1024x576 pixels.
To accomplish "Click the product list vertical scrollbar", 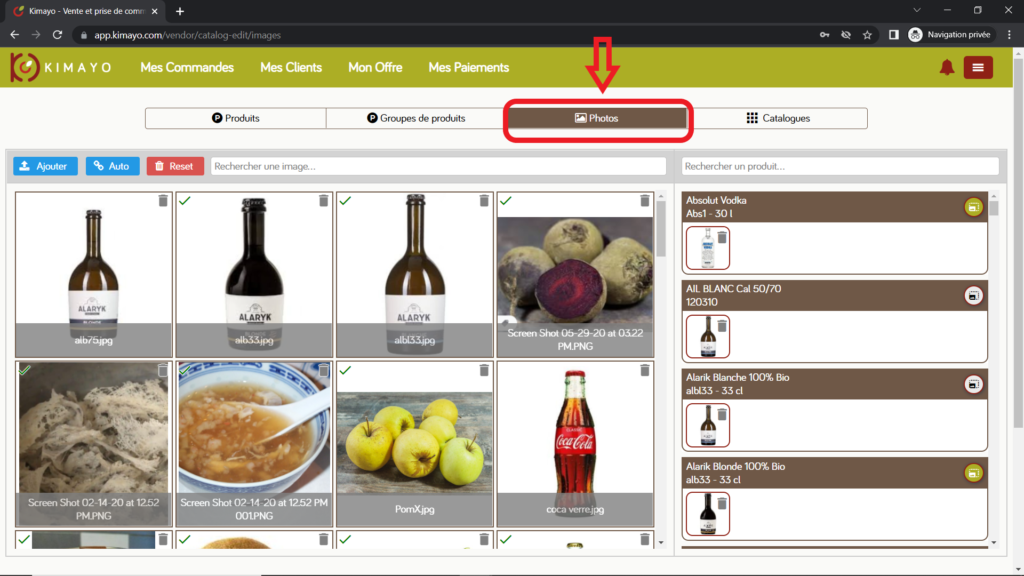I will pyautogui.click(x=993, y=208).
